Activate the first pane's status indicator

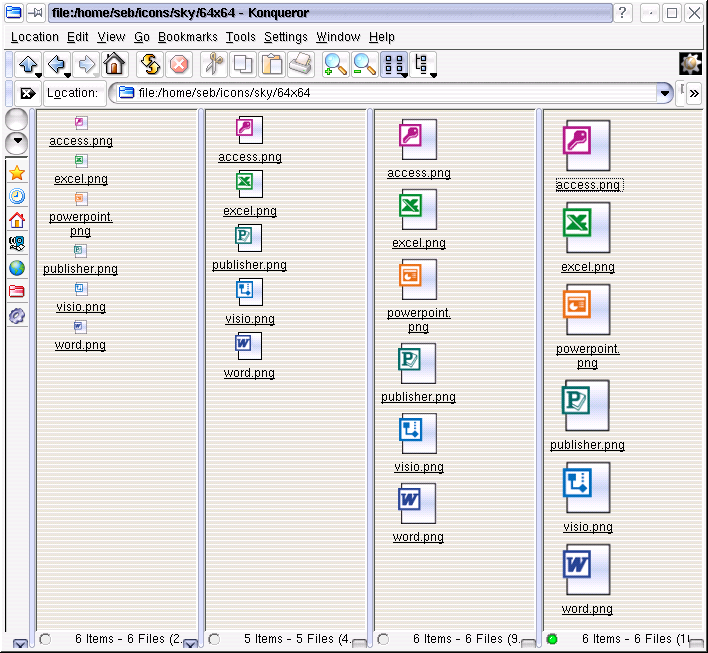click(x=45, y=639)
